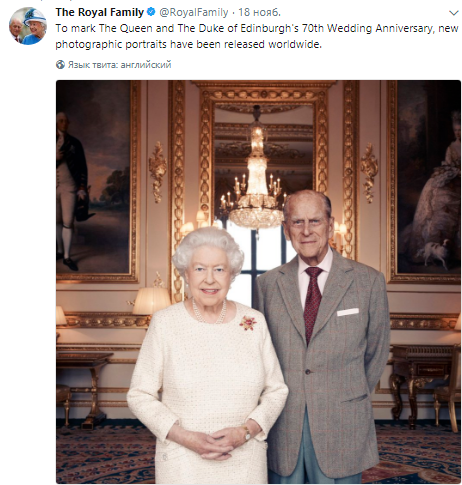Open The Royal Family display name link
The height and width of the screenshot is (485, 462).
coord(100,12)
